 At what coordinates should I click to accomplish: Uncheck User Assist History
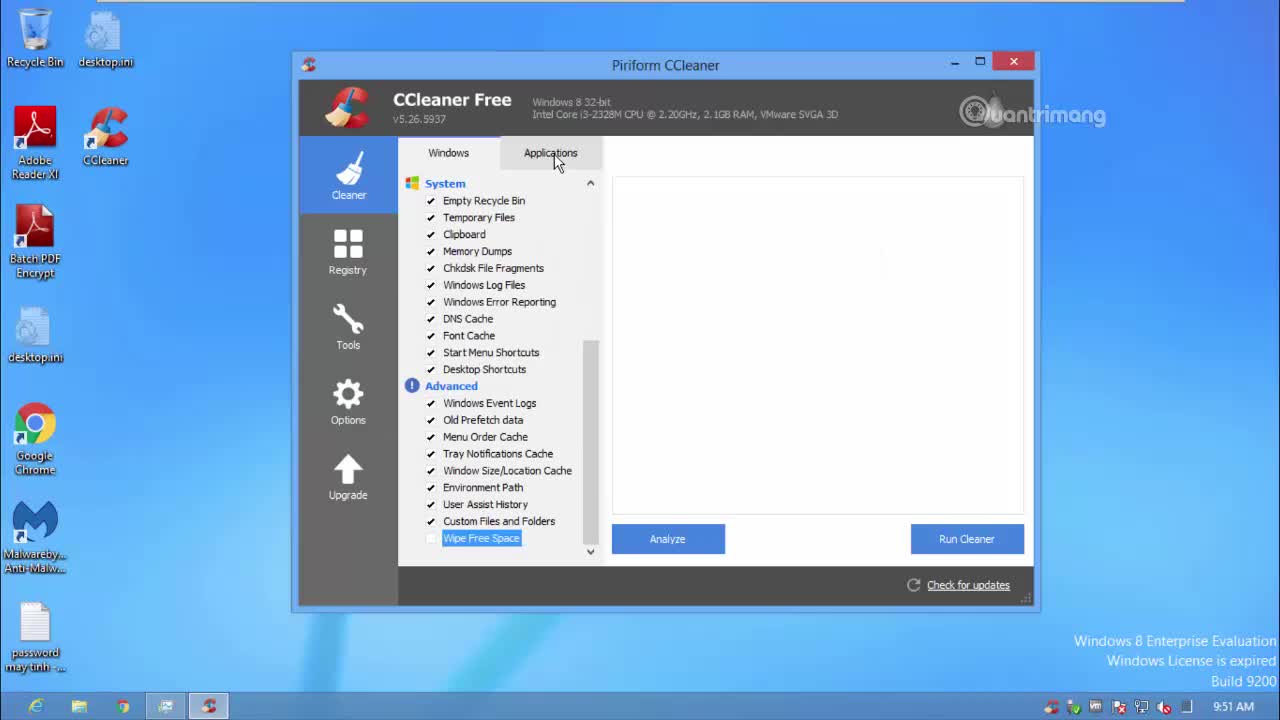[431, 505]
